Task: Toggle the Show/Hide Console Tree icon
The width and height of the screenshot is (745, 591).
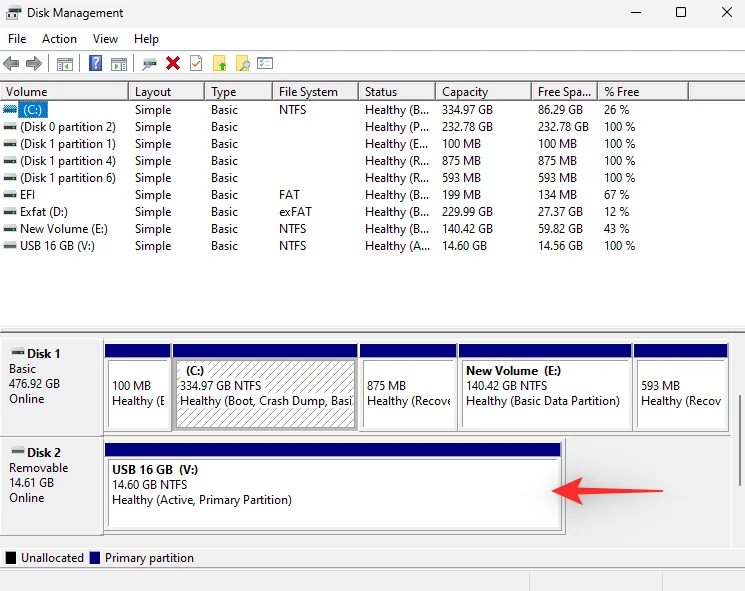Action: pos(65,64)
